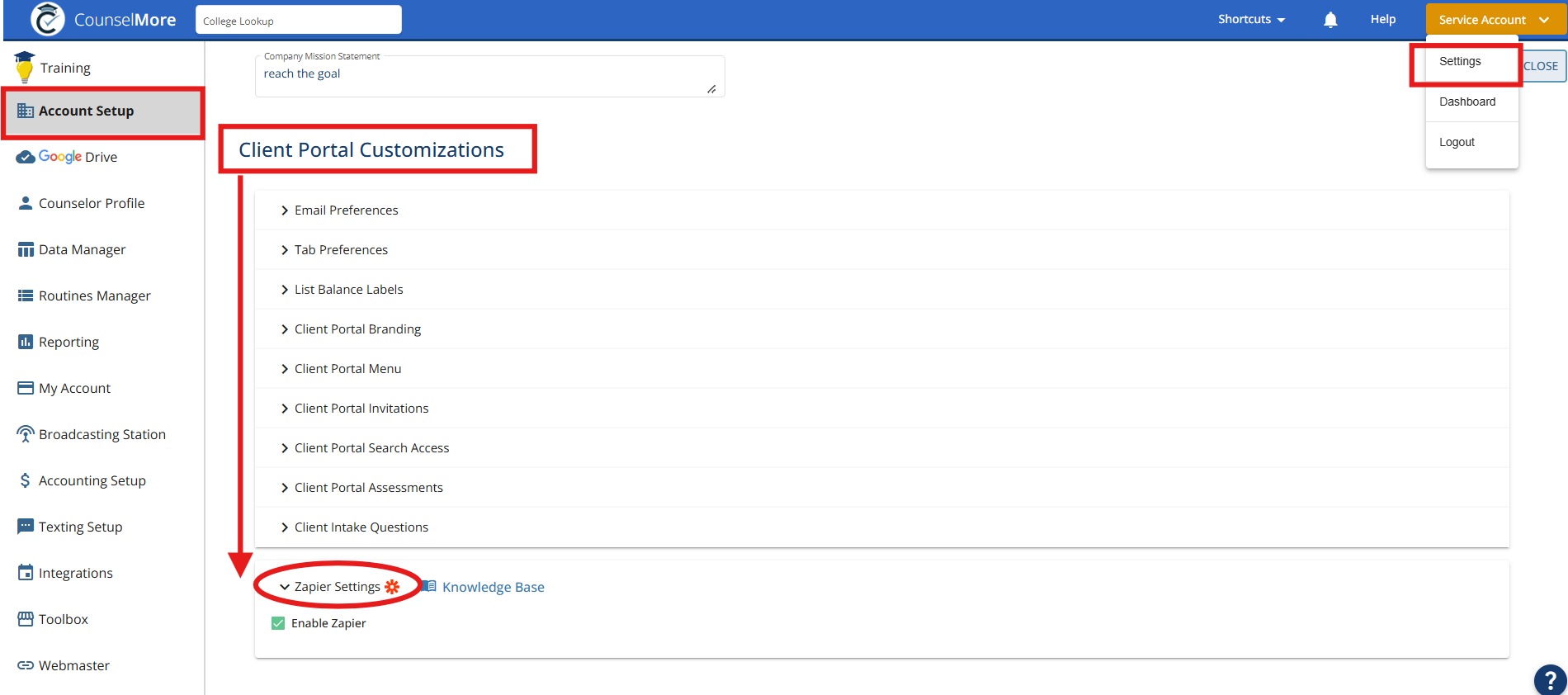Click the Knowledge Base book icon
This screenshot has width=1568, height=695.
click(429, 586)
